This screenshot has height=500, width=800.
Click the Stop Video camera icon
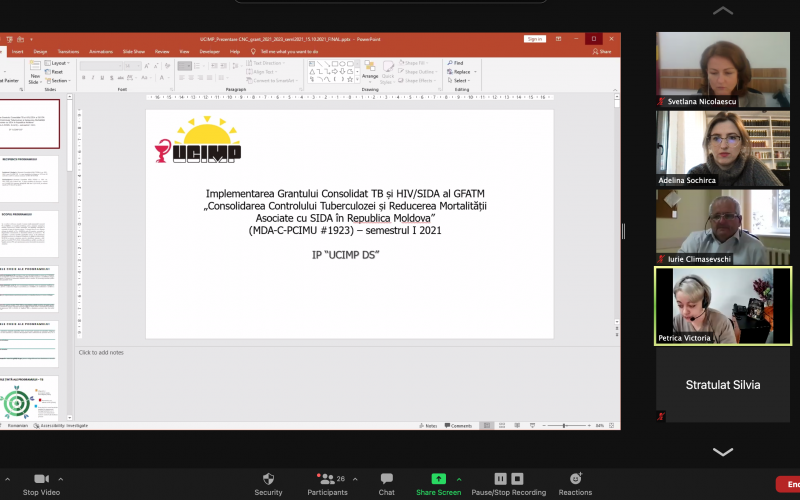41,479
